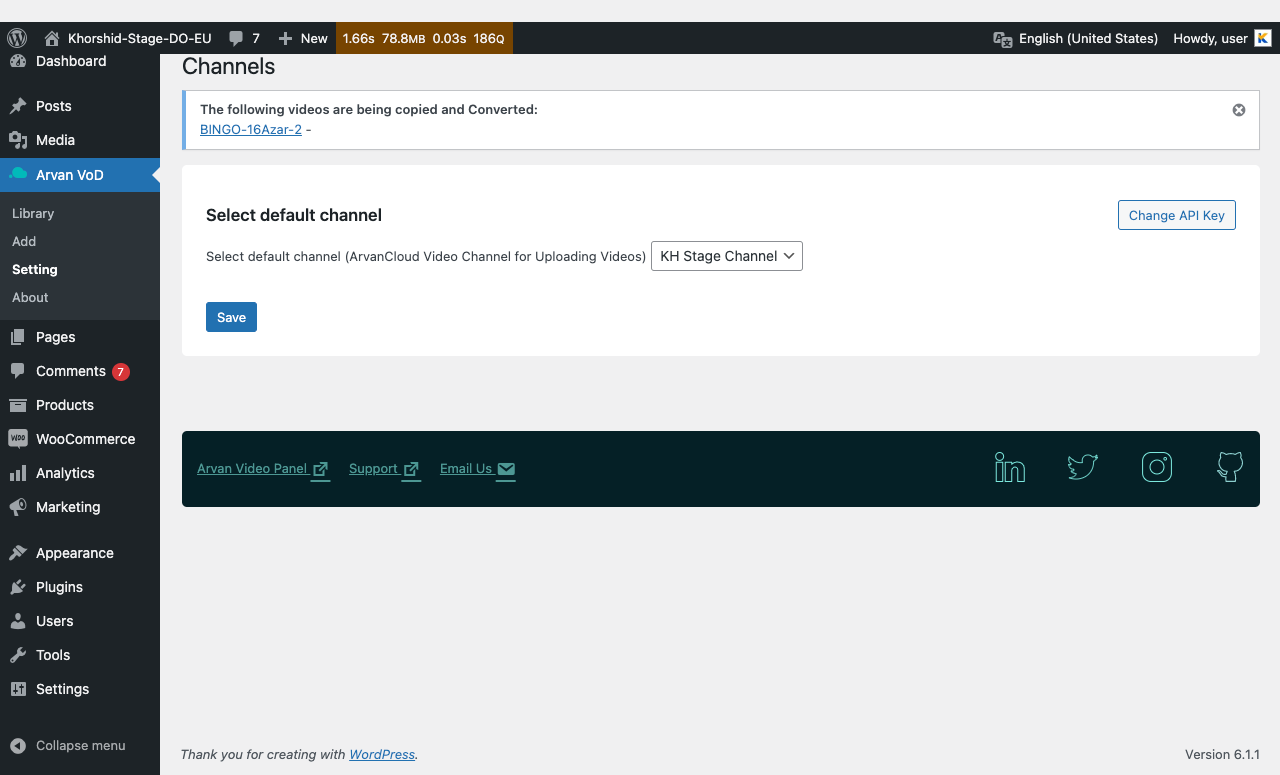Screen dimensions: 1280x775
Task: Open the Settings menu in the sidebar
Action: [80, 689]
